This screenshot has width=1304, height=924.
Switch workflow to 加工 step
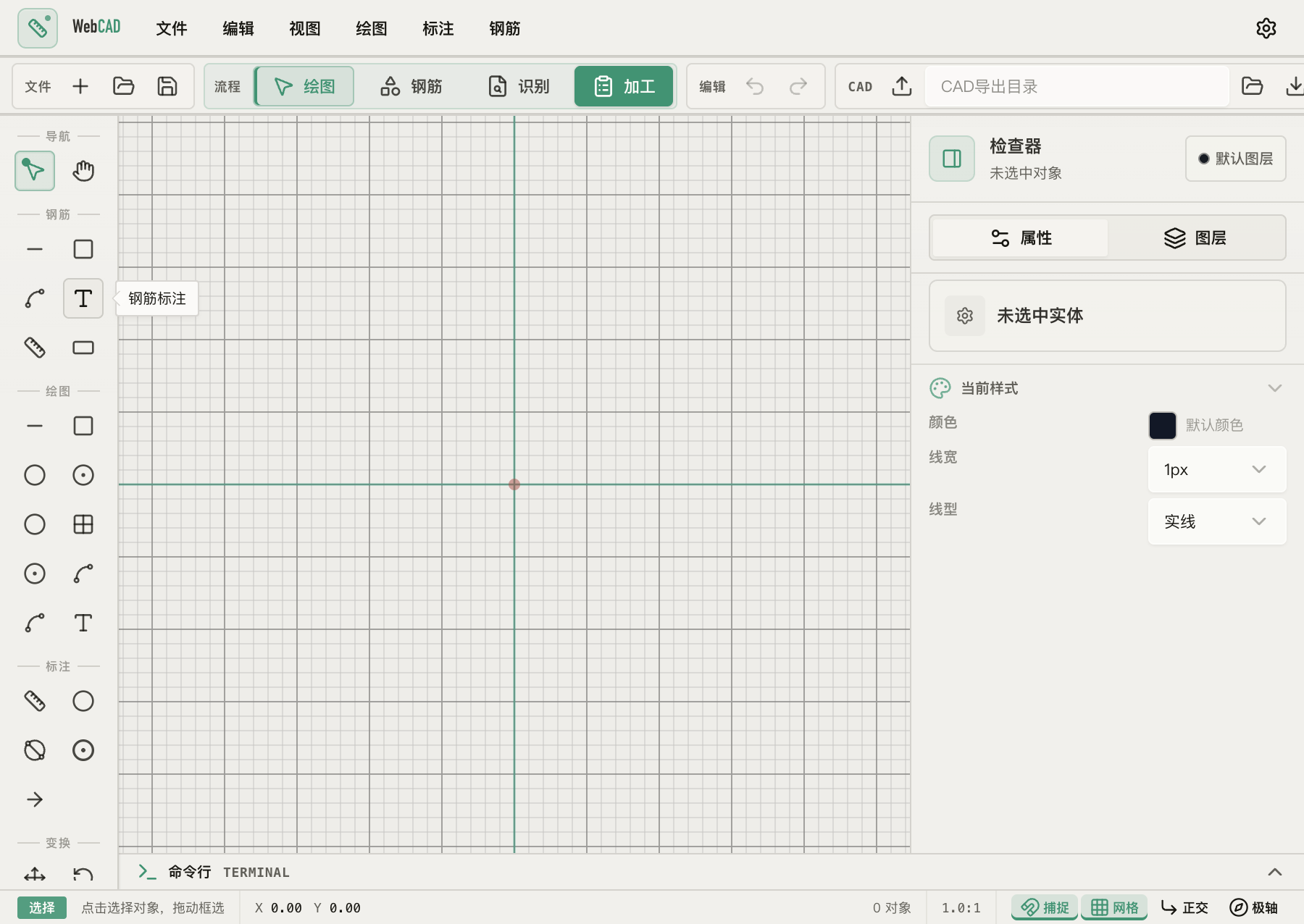[x=624, y=86]
